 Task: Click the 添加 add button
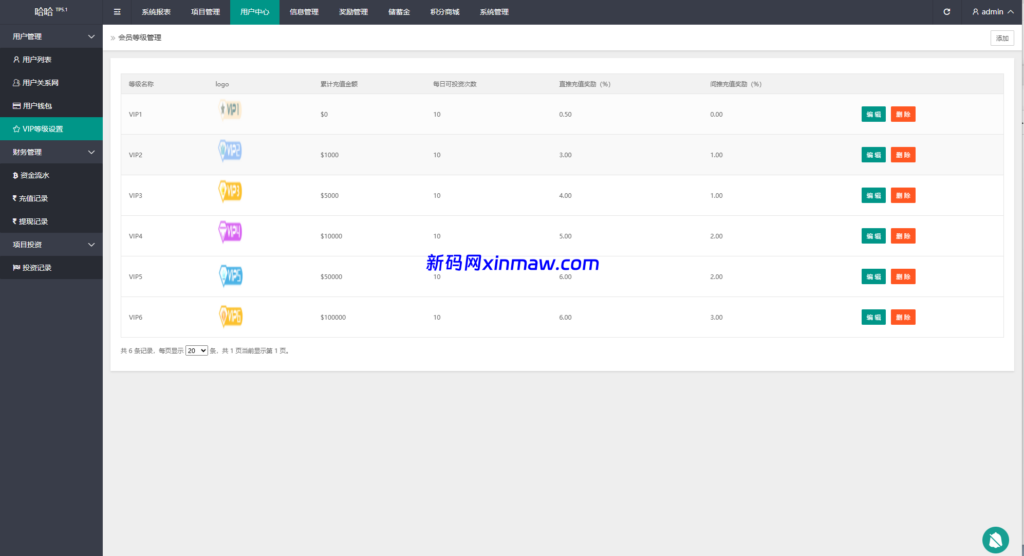(1002, 38)
